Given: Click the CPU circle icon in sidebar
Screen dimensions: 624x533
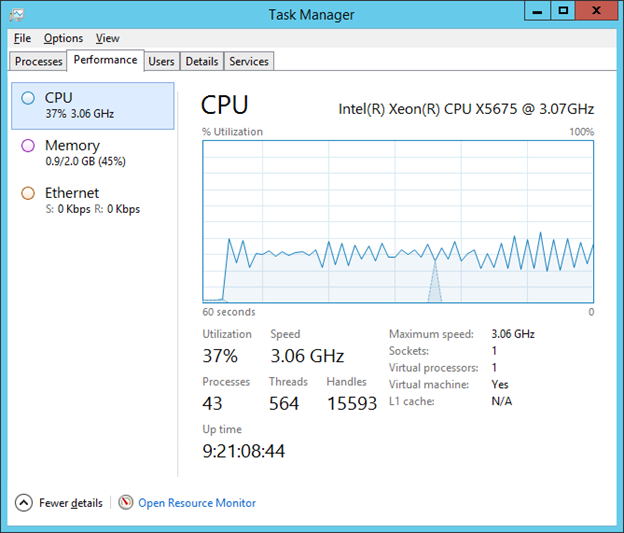Looking at the screenshot, I should (x=28, y=98).
